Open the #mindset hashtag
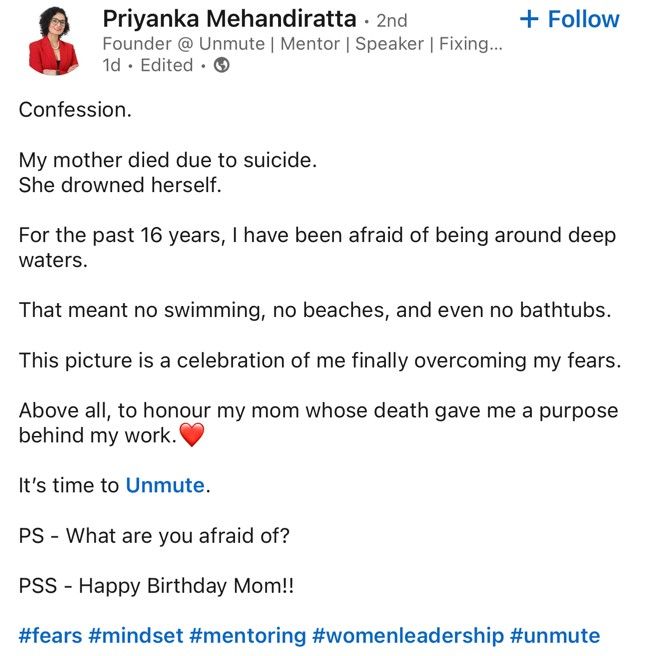 [x=136, y=636]
